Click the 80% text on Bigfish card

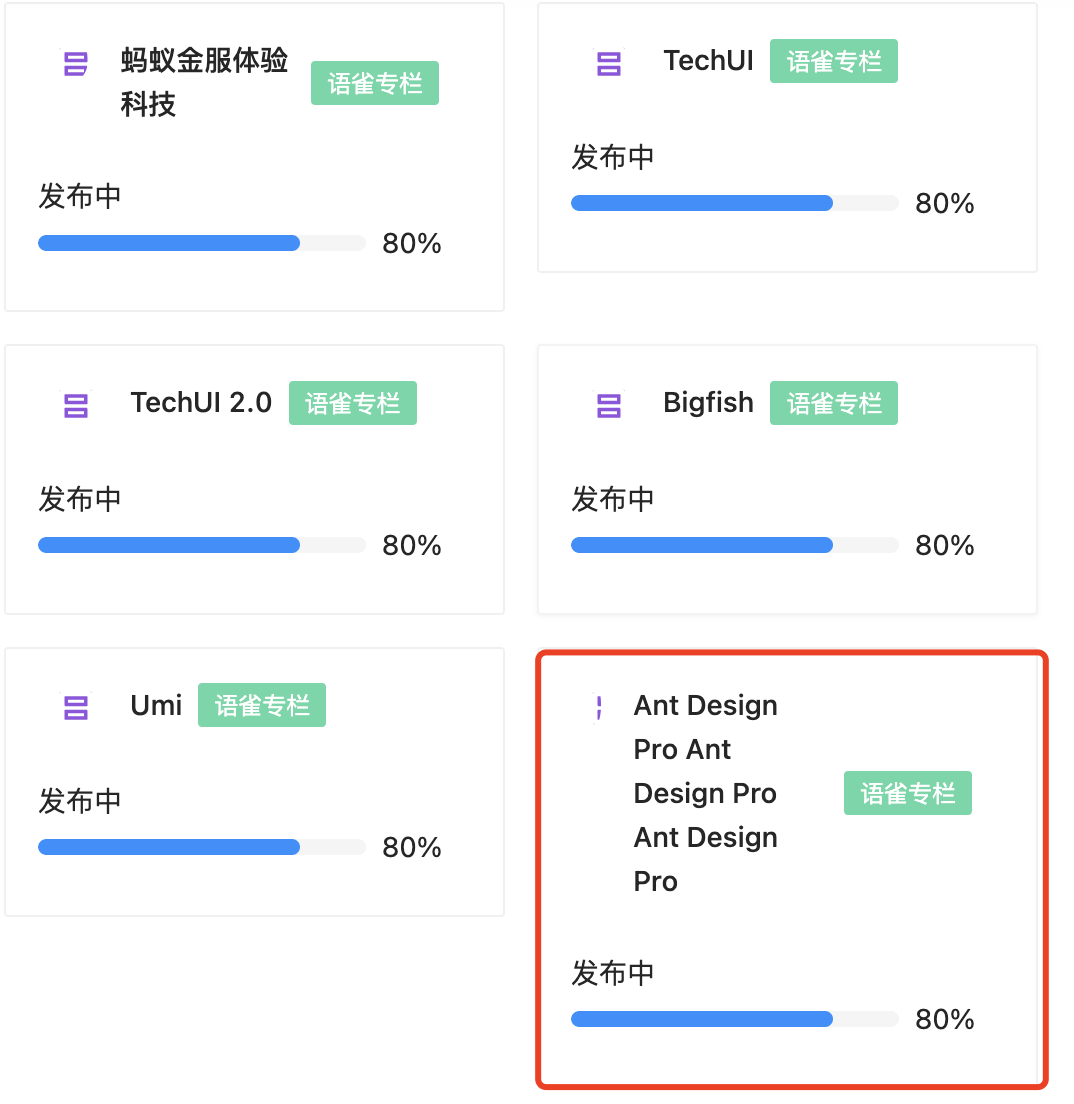tap(944, 545)
